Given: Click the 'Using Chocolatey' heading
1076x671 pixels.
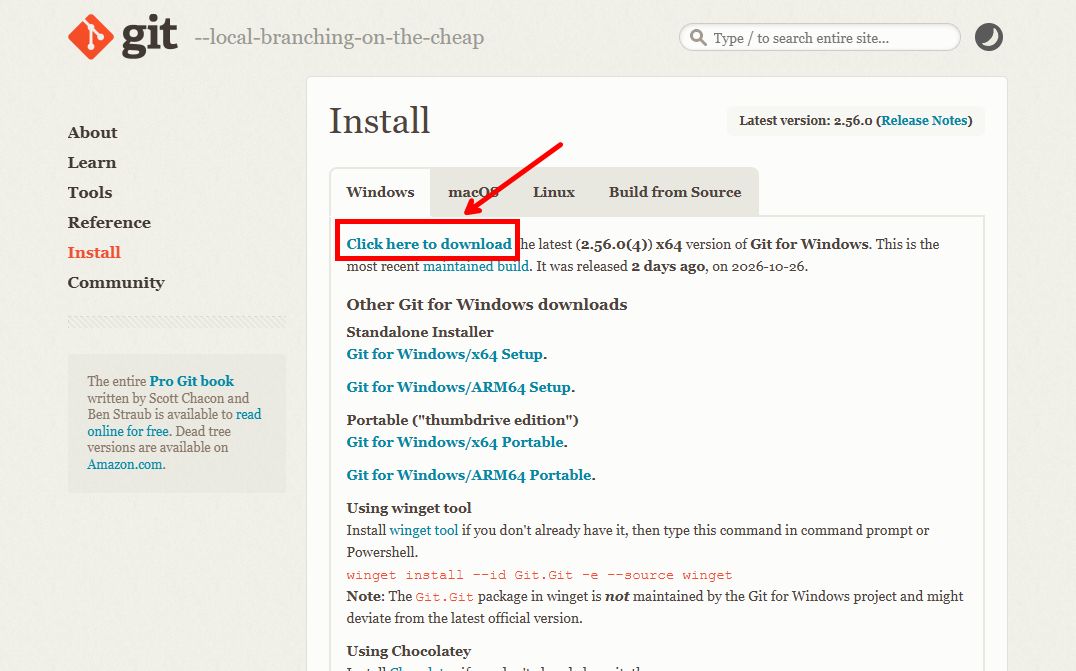Looking at the screenshot, I should coord(409,651).
